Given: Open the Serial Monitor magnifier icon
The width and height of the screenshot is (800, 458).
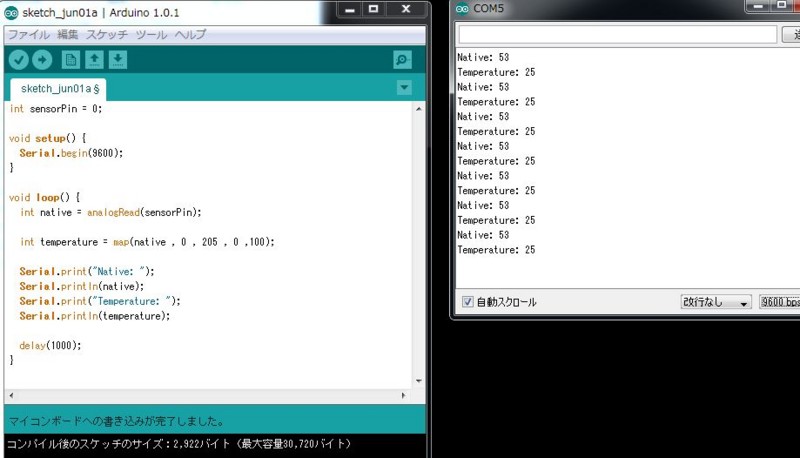Looking at the screenshot, I should tap(402, 60).
